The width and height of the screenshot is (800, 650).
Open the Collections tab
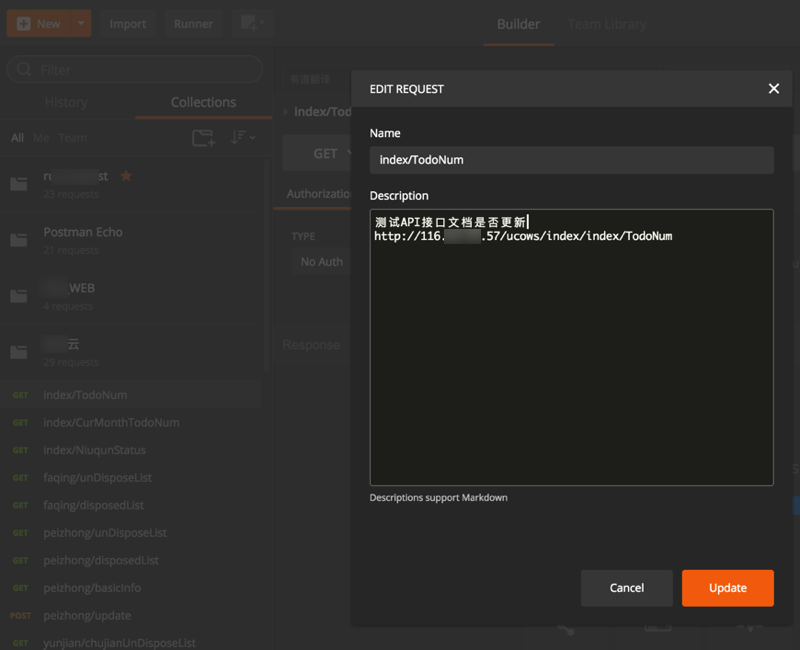pyautogui.click(x=204, y=102)
